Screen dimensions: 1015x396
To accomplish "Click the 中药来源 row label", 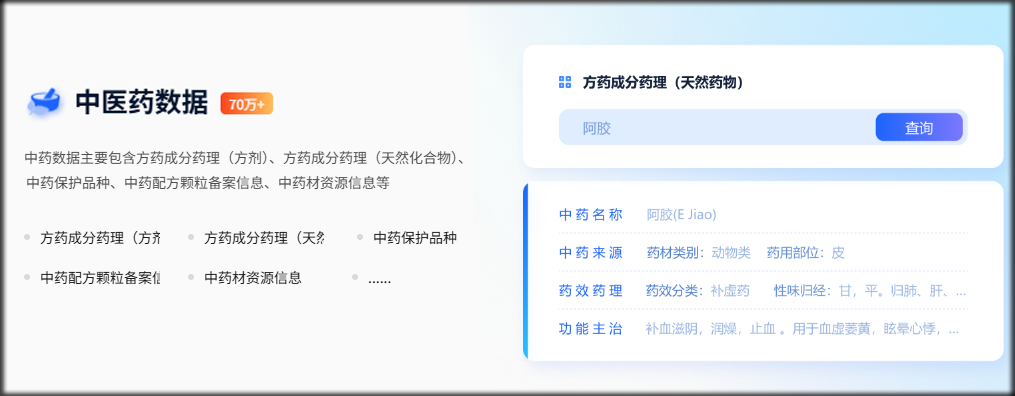I will click(x=590, y=253).
